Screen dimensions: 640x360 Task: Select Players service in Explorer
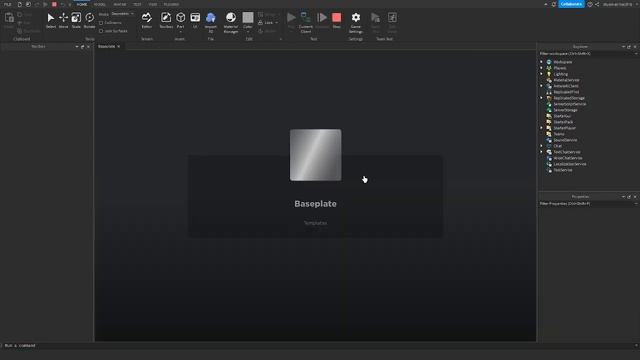[x=560, y=68]
